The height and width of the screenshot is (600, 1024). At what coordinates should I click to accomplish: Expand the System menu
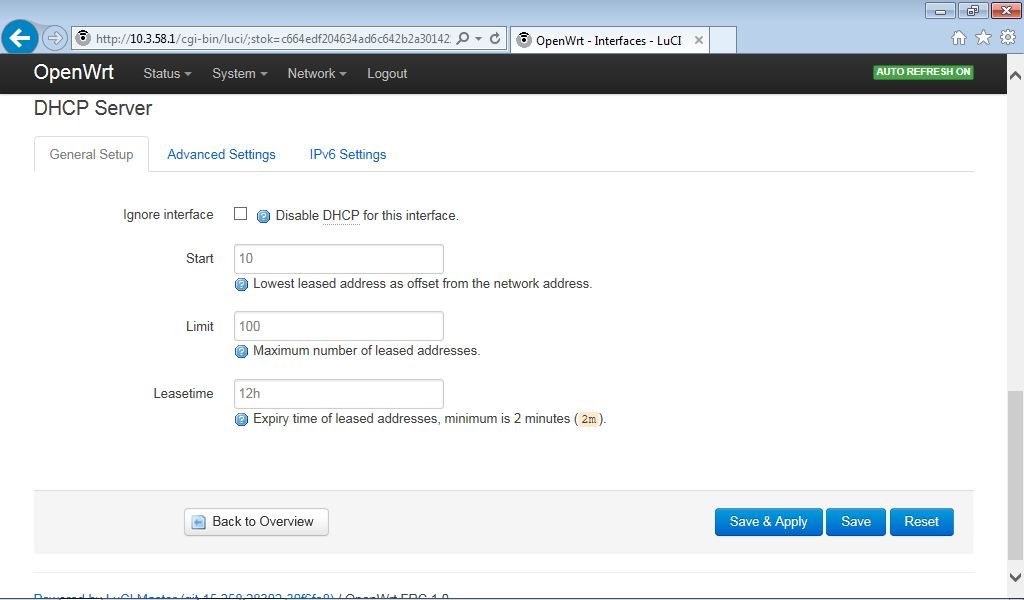[240, 74]
